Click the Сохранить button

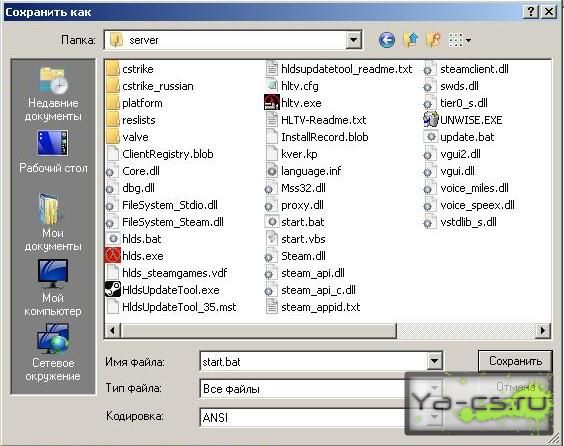(515, 361)
